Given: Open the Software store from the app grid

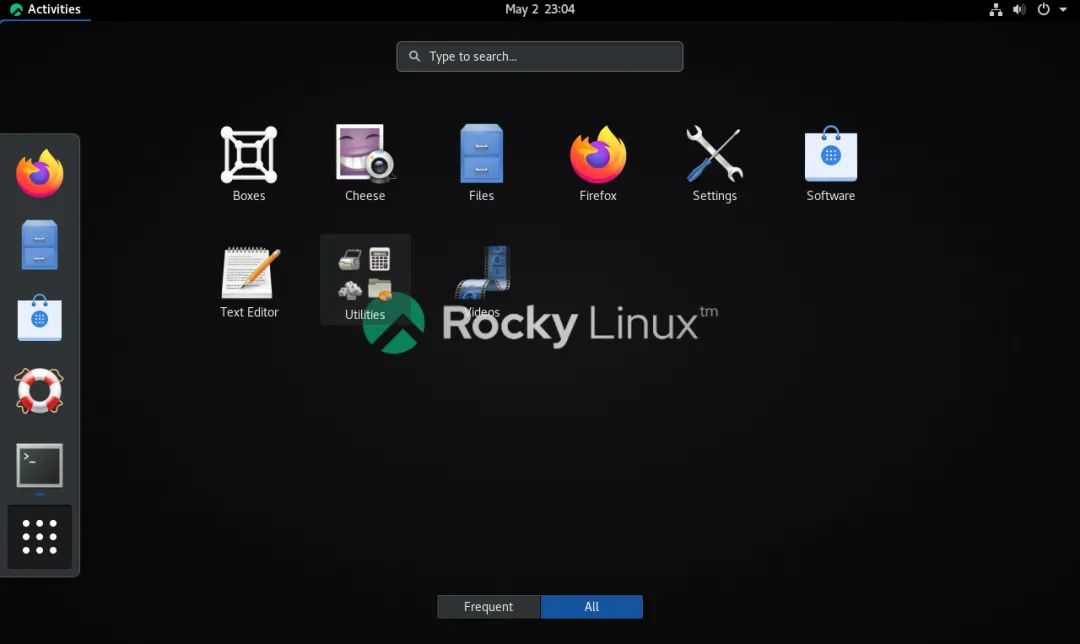Looking at the screenshot, I should (x=830, y=163).
